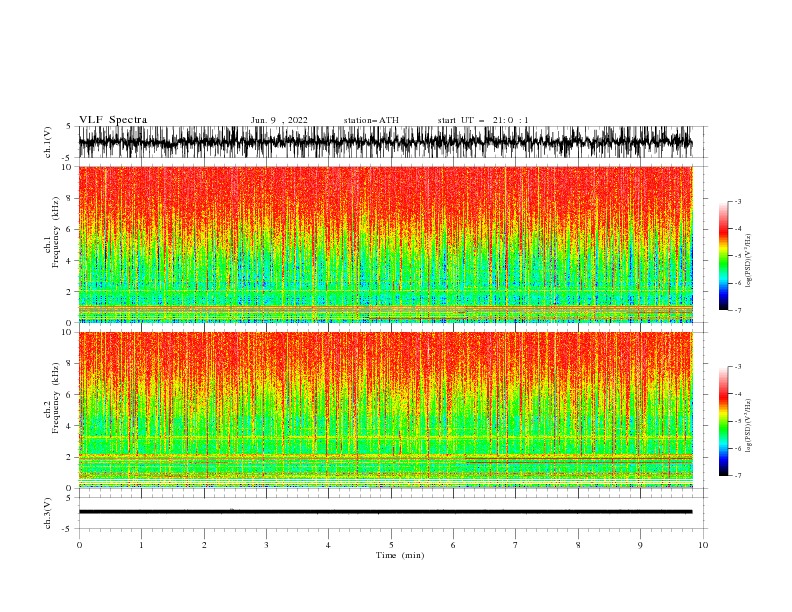The height and width of the screenshot is (612, 792).
Task: Click the "-3" label on ch.2 color bar
Action: coord(737,367)
